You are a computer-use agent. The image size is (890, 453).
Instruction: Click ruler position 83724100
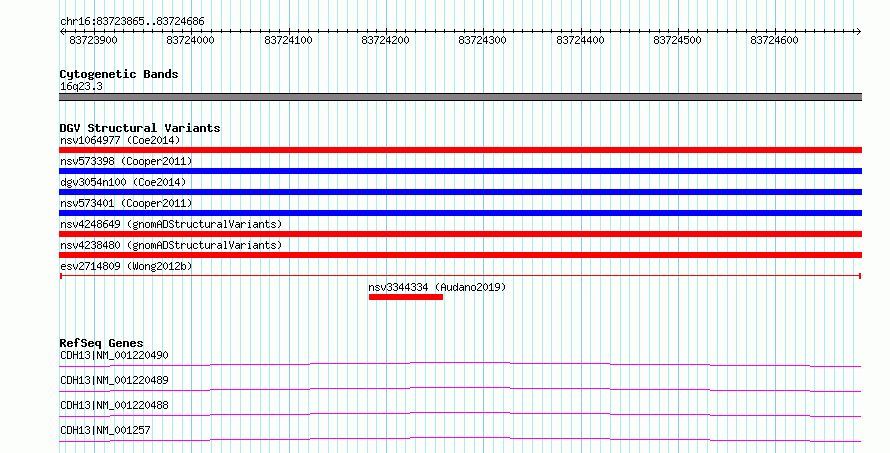click(288, 40)
